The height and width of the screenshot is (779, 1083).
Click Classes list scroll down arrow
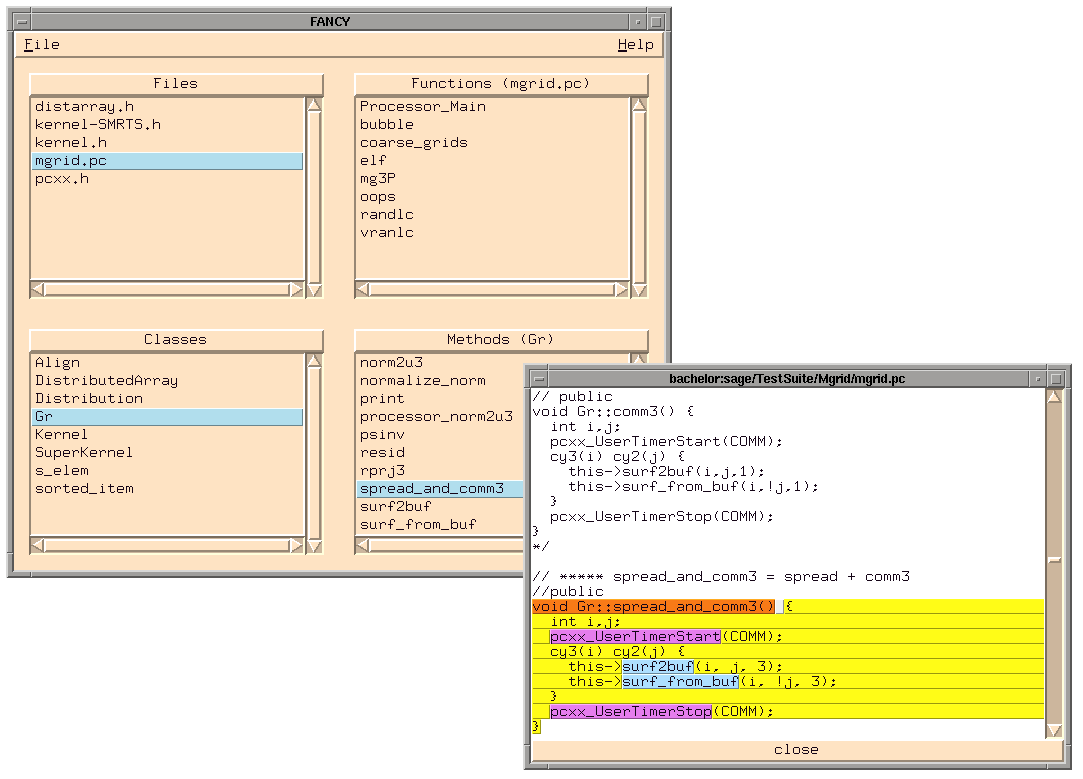314,547
